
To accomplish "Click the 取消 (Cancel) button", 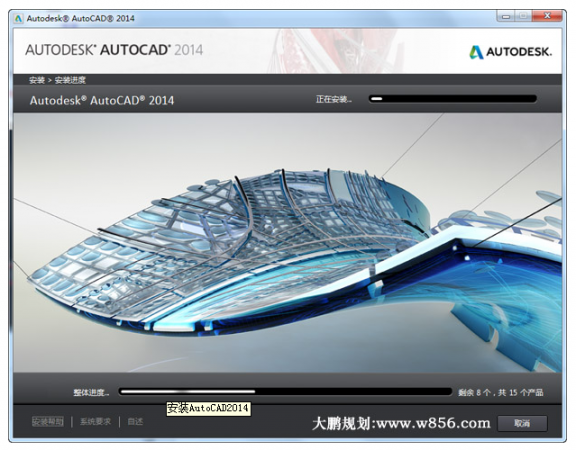I will click(x=522, y=424).
